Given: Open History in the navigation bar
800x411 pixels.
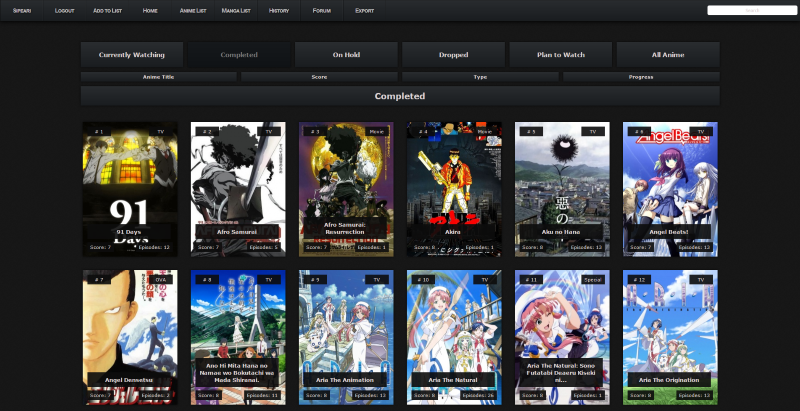Looking at the screenshot, I should click(x=279, y=11).
